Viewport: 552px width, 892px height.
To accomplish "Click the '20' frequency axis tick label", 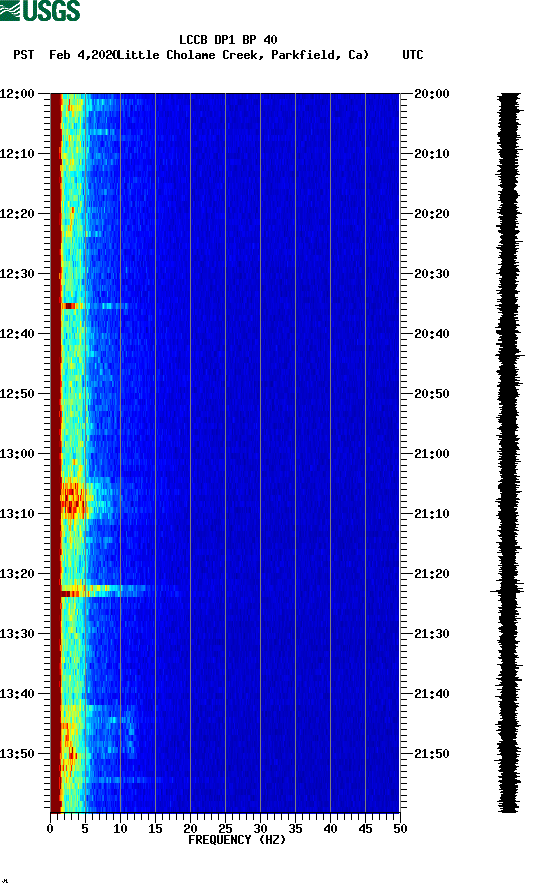I will tap(191, 829).
